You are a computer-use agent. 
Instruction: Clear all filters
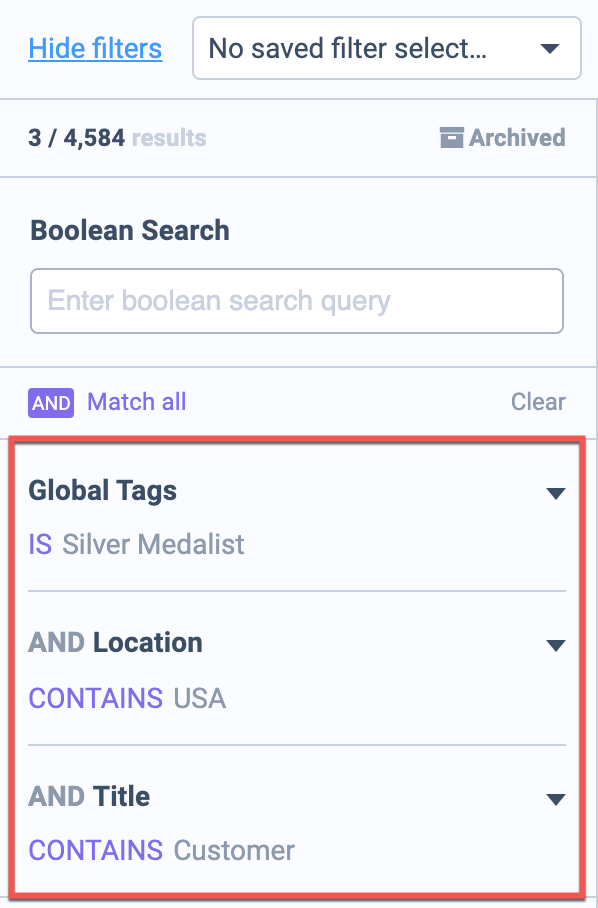(538, 401)
